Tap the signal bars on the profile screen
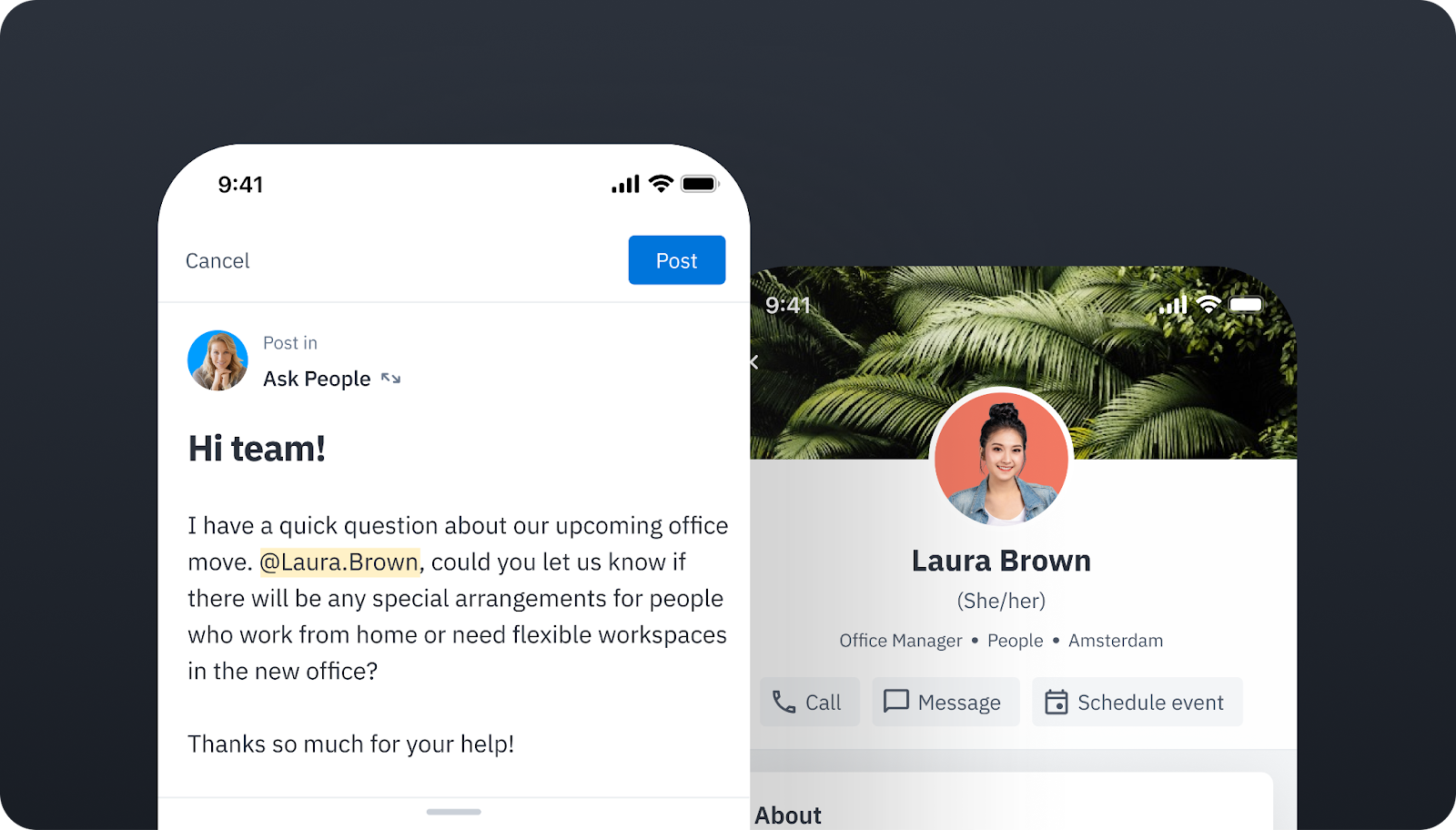This screenshot has width=1456, height=830. tap(1172, 306)
